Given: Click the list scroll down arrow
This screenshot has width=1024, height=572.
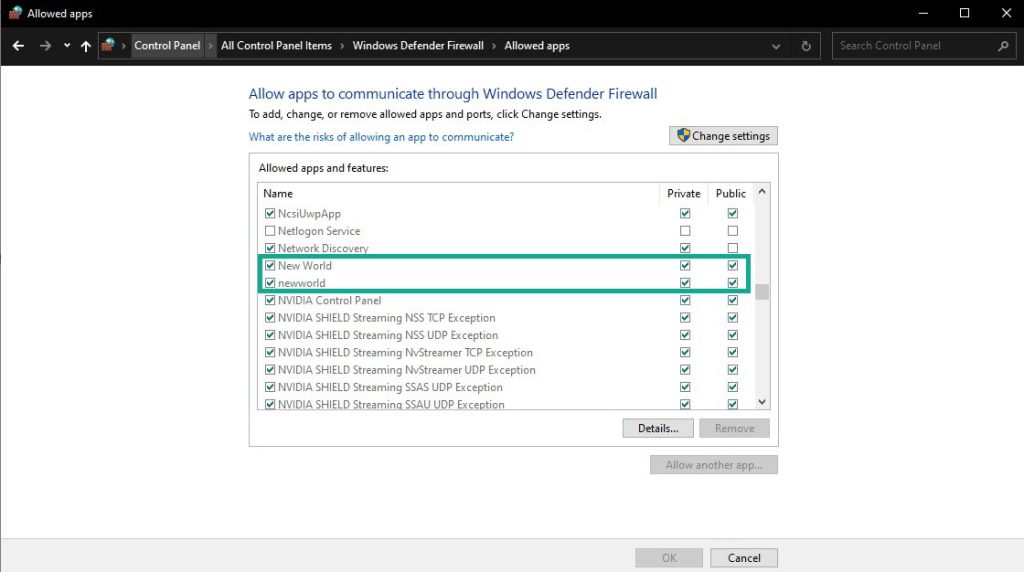Looking at the screenshot, I should 761,402.
